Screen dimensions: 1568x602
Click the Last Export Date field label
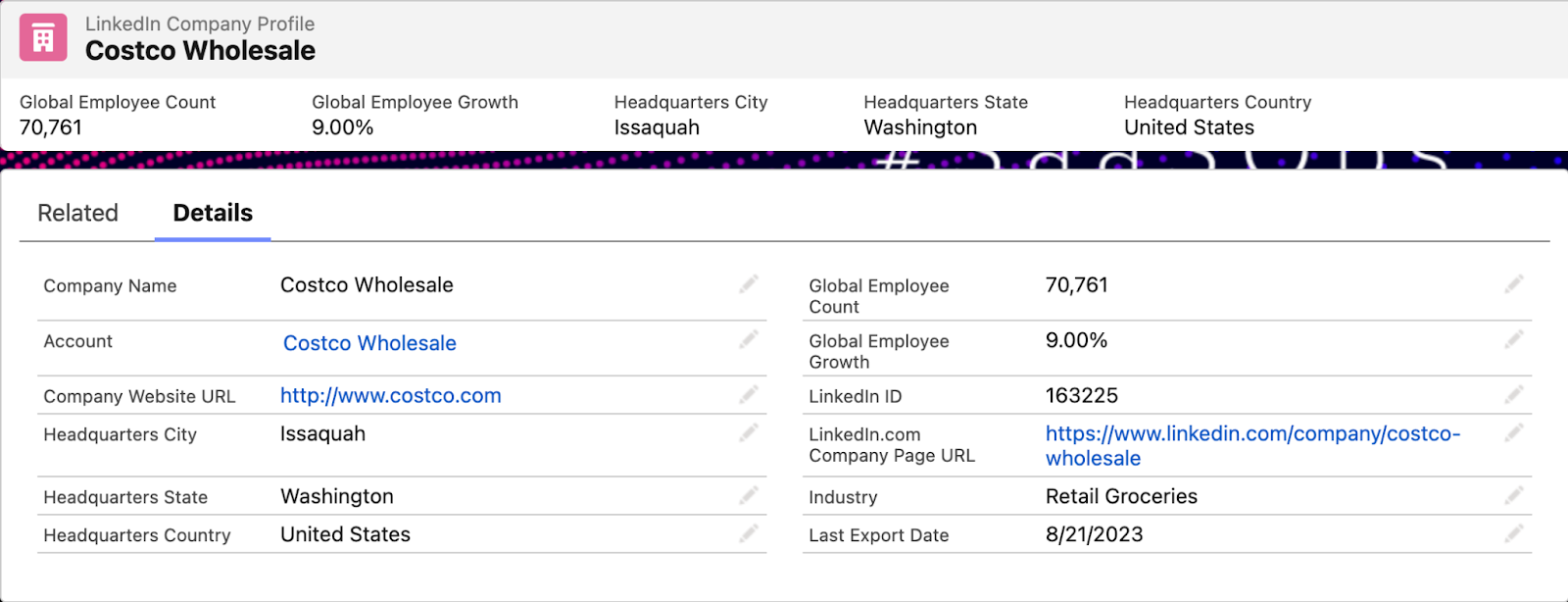click(878, 535)
